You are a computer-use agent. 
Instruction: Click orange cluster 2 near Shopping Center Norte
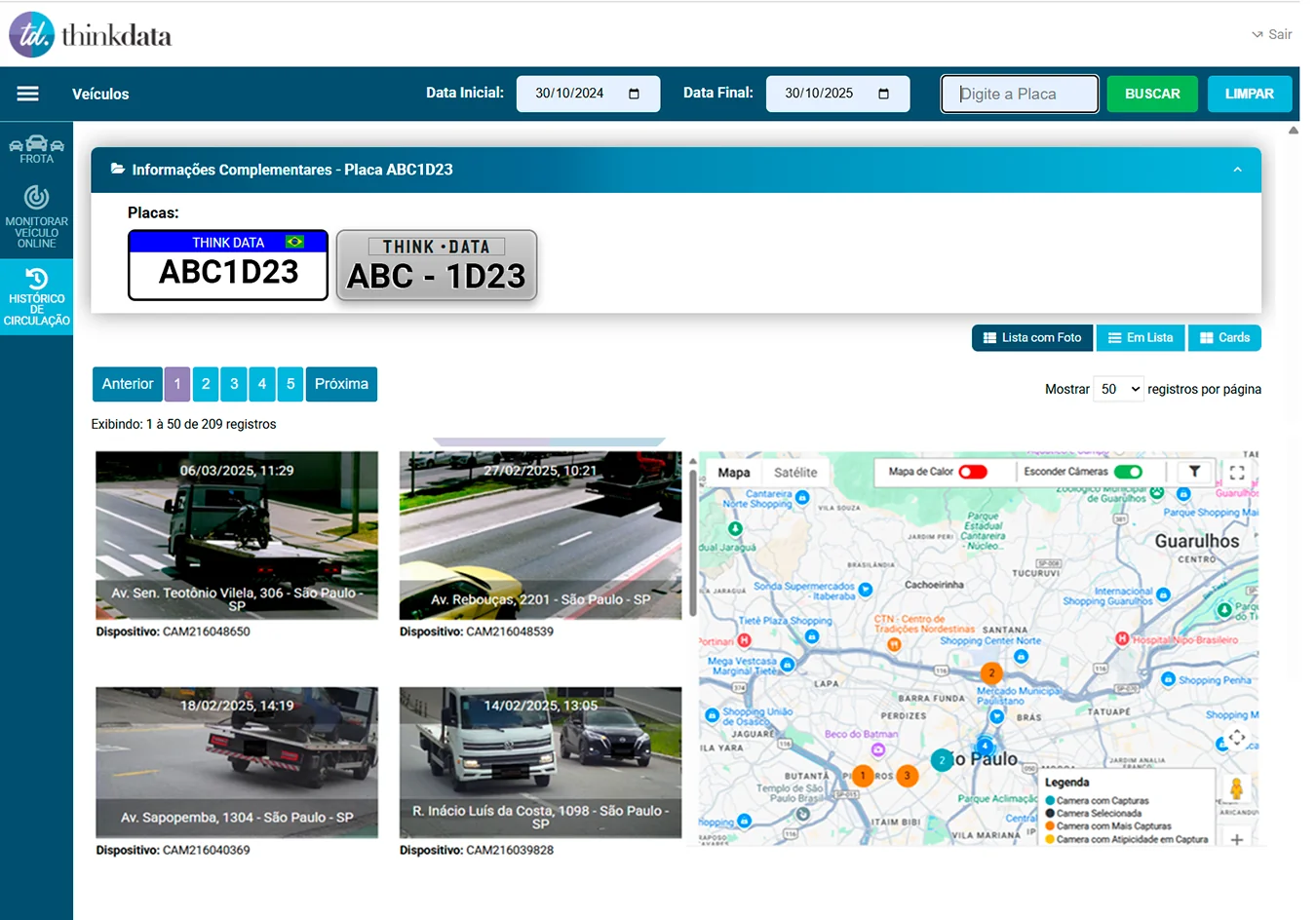(991, 672)
